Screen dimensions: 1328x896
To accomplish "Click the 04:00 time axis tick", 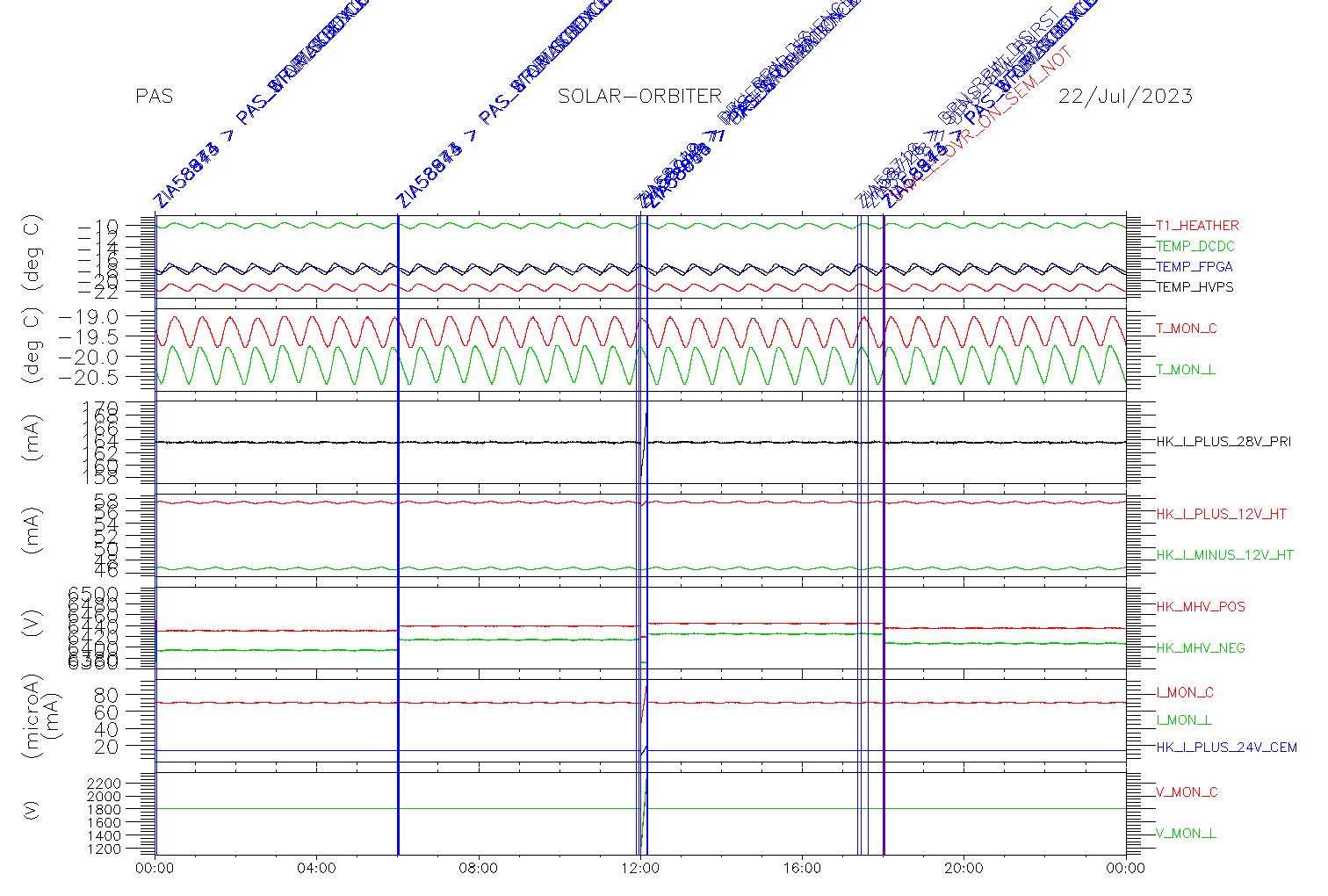I will pyautogui.click(x=316, y=869).
